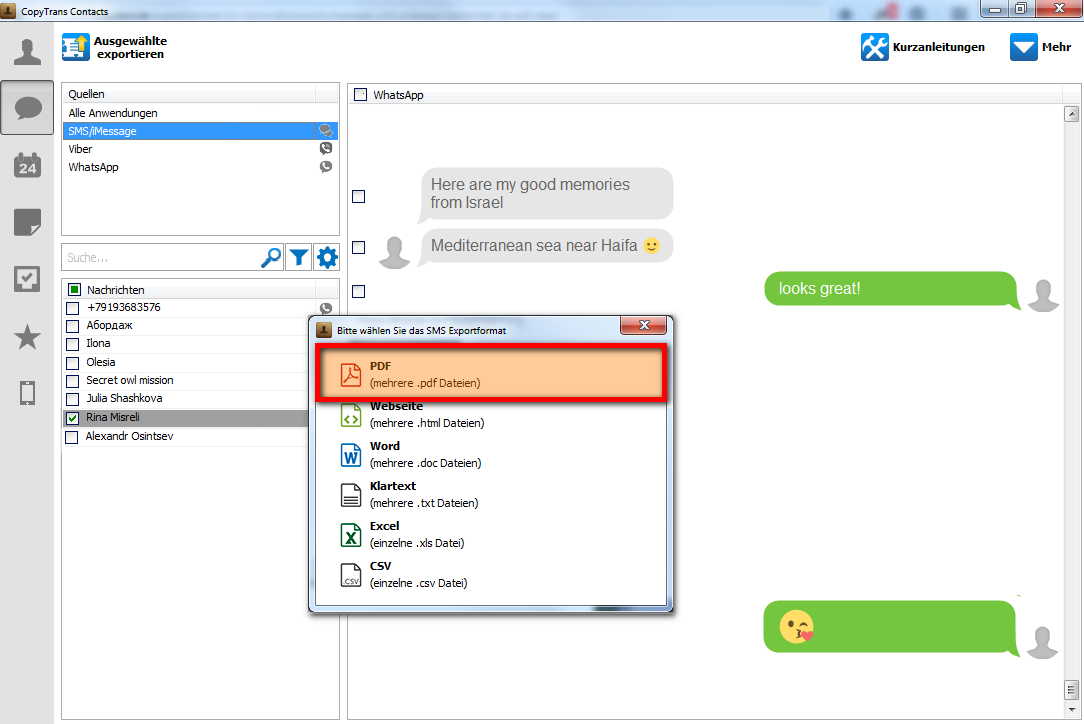Toggle the Nachrichten select-all checkbox
The width and height of the screenshot is (1084, 724).
tap(74, 289)
